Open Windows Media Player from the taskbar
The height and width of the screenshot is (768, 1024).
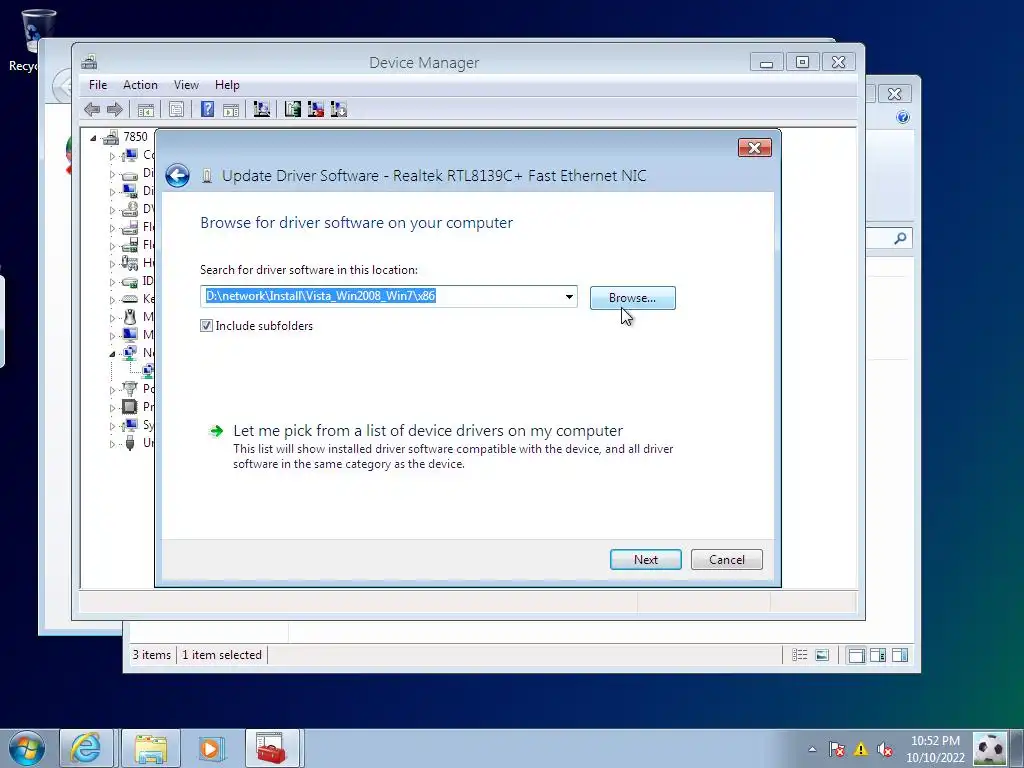(210, 748)
